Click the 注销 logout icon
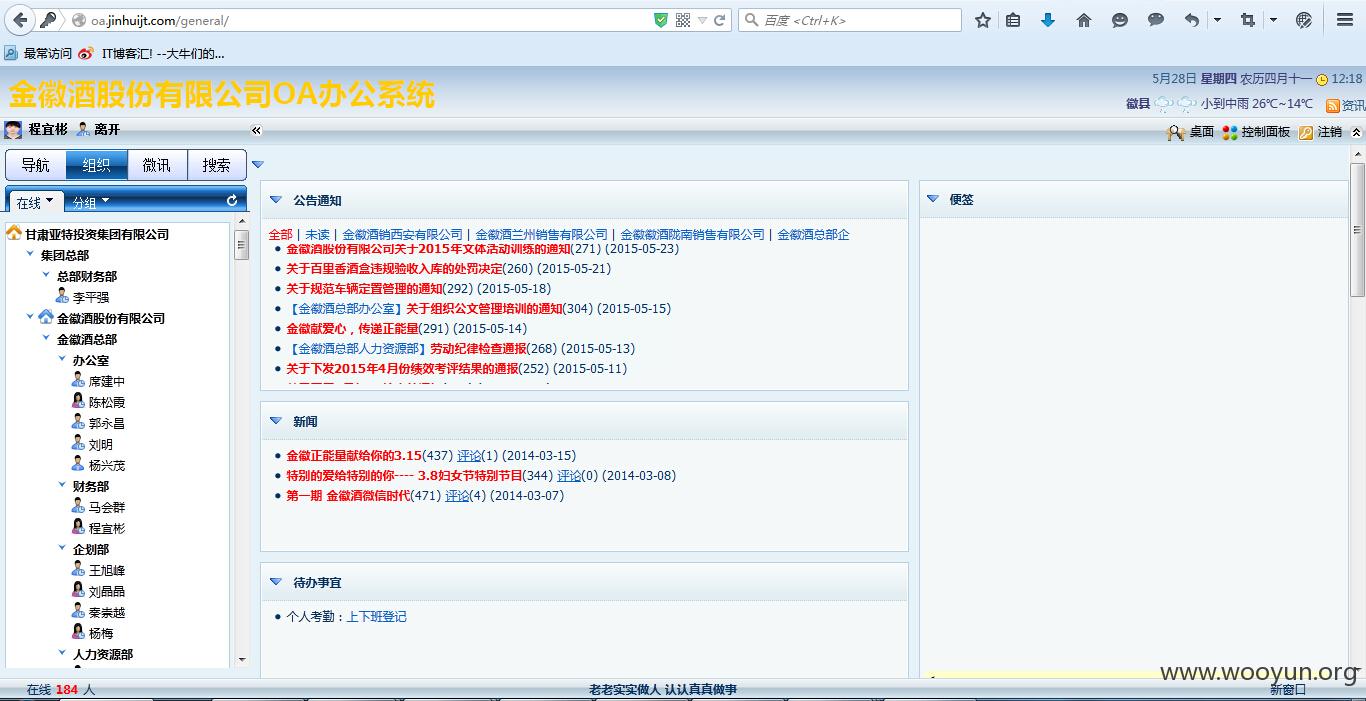The width and height of the screenshot is (1366, 701). click(1306, 132)
